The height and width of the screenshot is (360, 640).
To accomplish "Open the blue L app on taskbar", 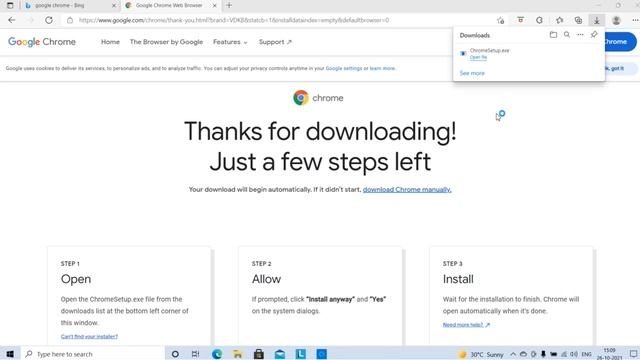I will click(x=301, y=354).
